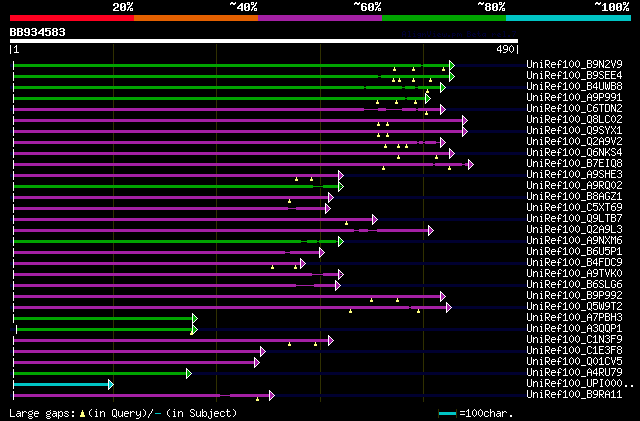Click the UniRef100_B8AGZ1 label
The width and height of the screenshot is (640, 421).
click(574, 197)
